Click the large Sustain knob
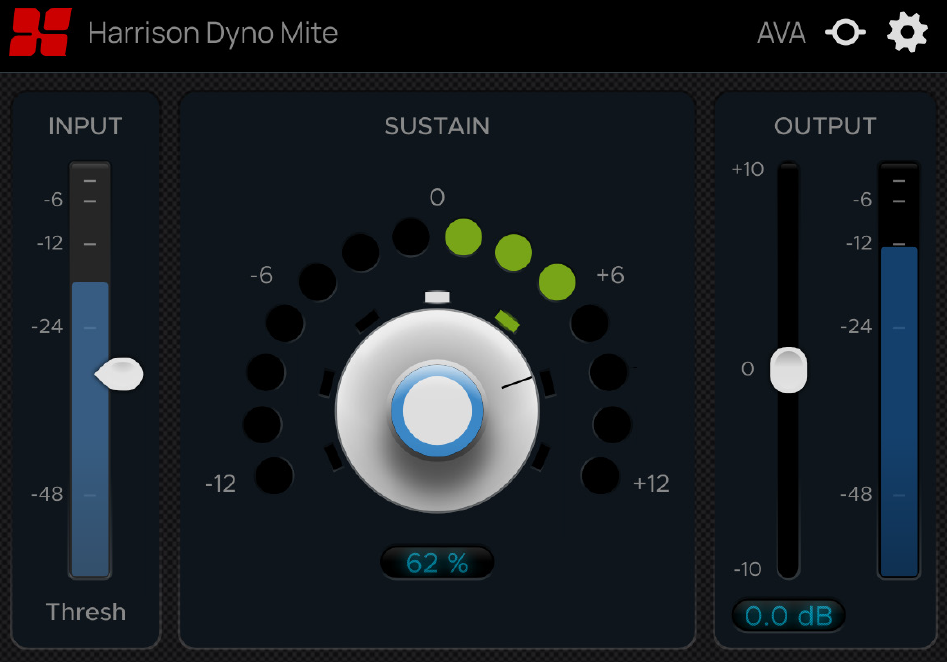947x662 pixels. 437,411
